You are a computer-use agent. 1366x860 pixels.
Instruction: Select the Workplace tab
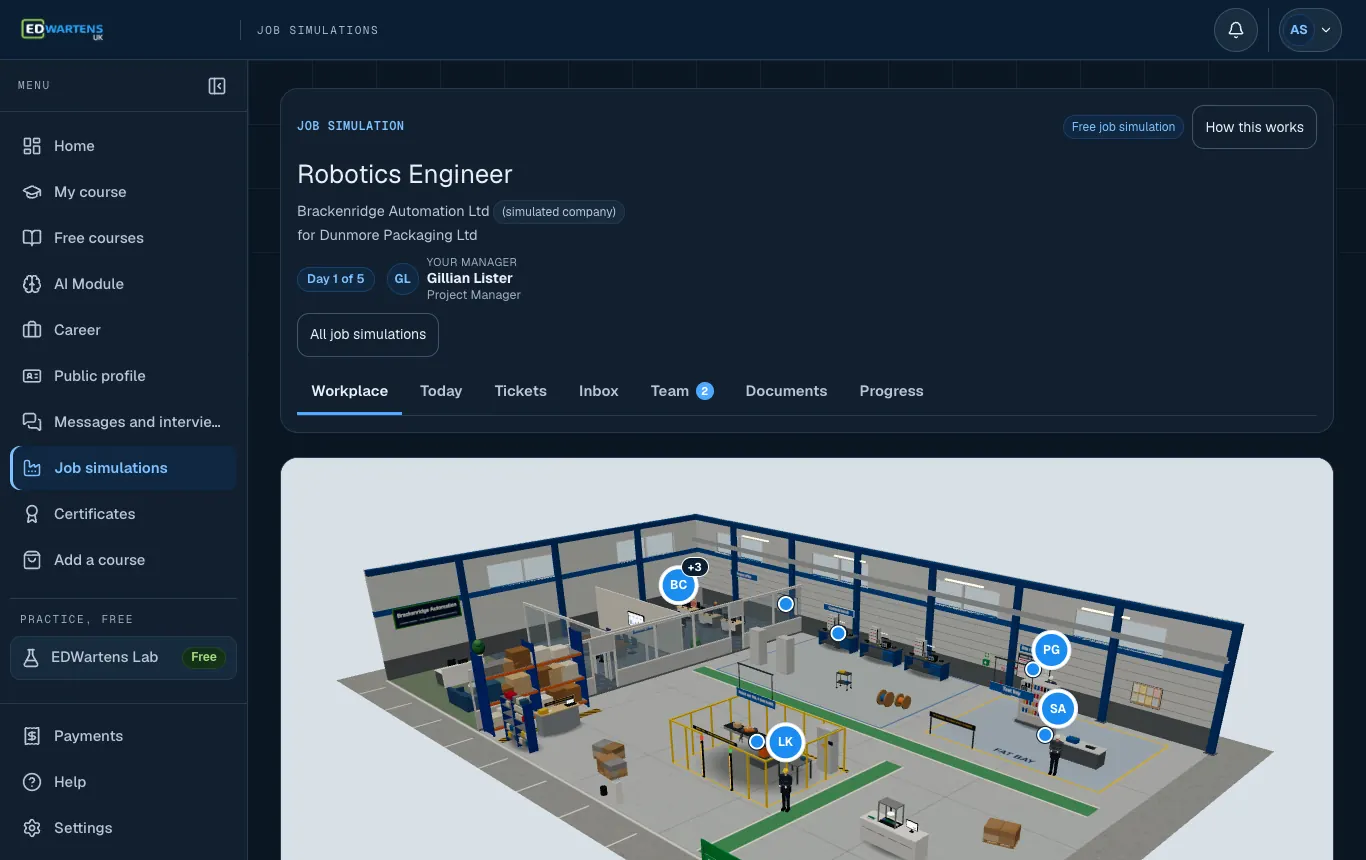(x=349, y=391)
